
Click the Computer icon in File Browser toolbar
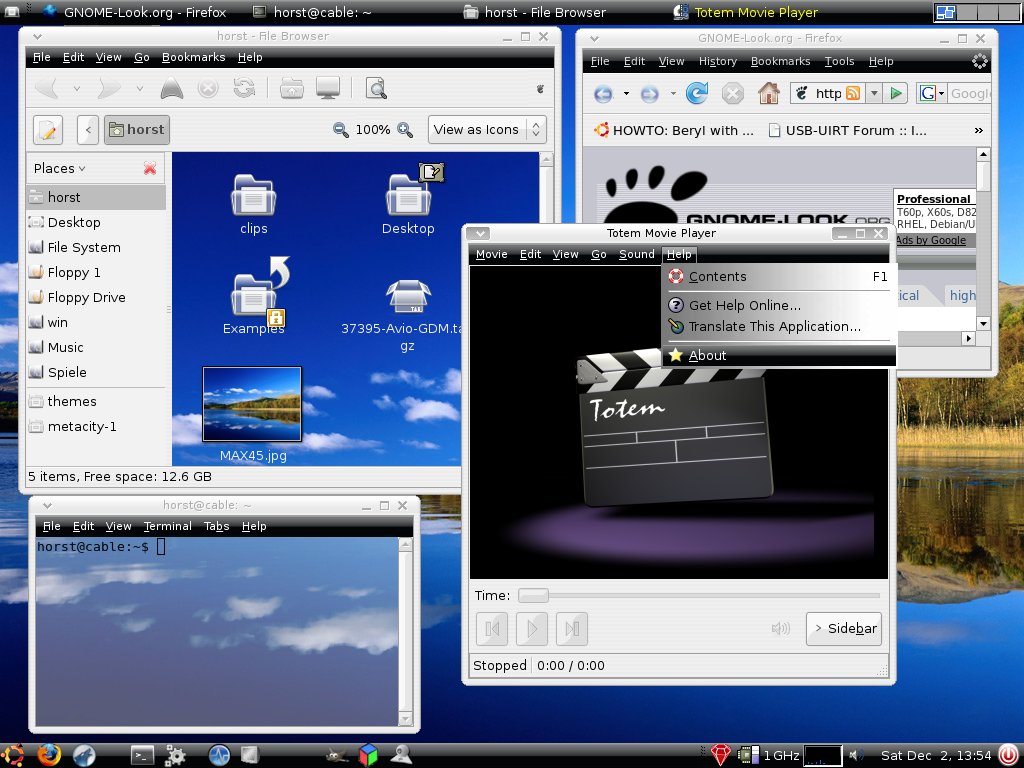[328, 88]
